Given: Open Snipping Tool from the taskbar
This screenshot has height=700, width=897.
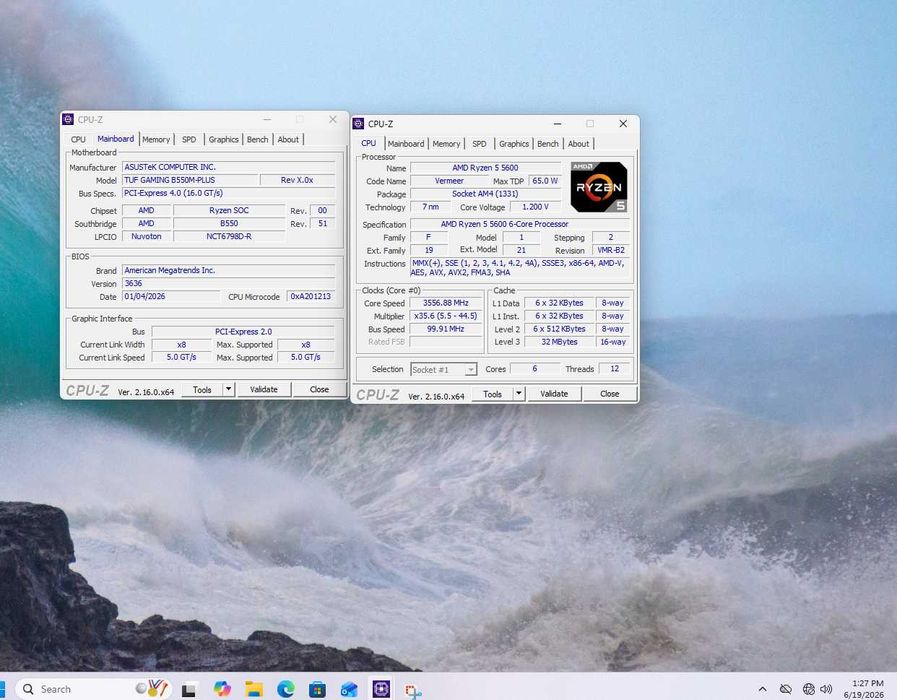Looking at the screenshot, I should (x=413, y=690).
